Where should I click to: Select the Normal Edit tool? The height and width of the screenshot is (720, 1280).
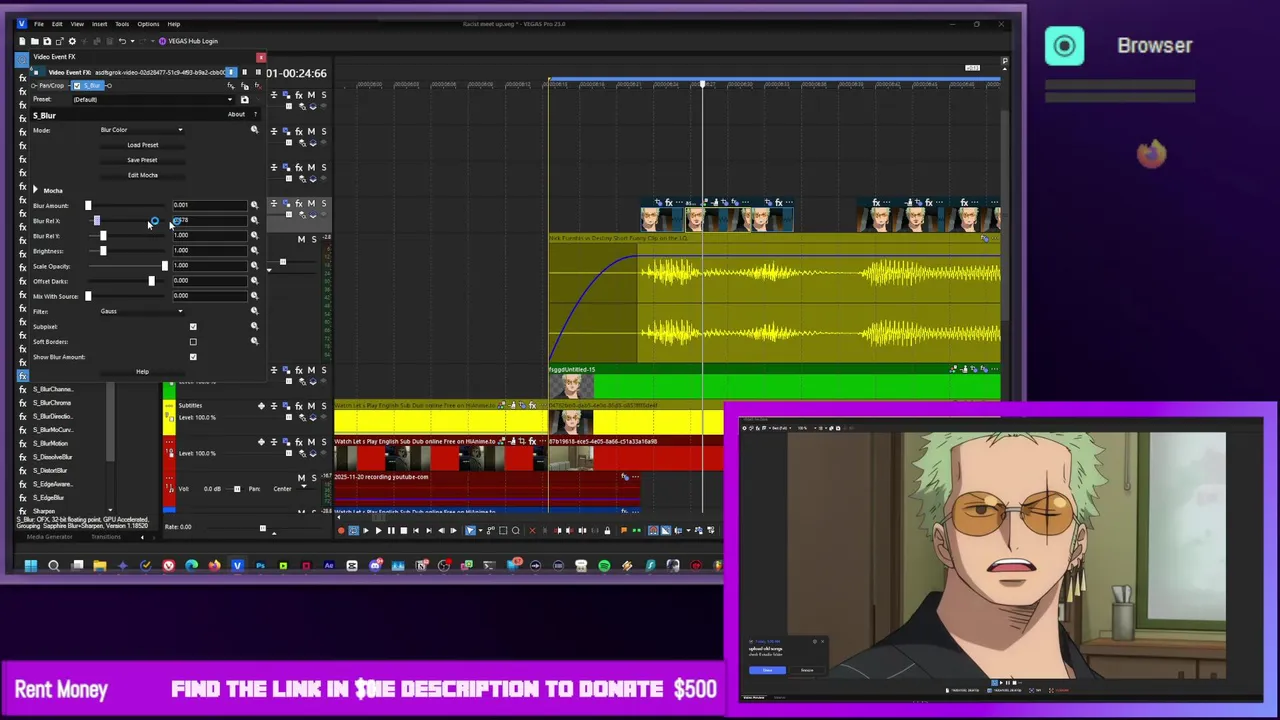(470, 530)
